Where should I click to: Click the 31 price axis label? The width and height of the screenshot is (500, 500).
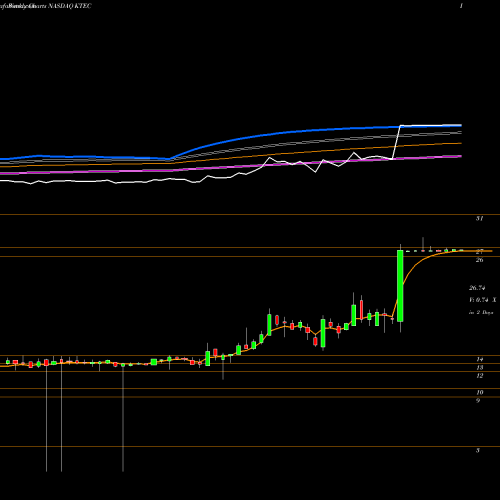pos(479,219)
